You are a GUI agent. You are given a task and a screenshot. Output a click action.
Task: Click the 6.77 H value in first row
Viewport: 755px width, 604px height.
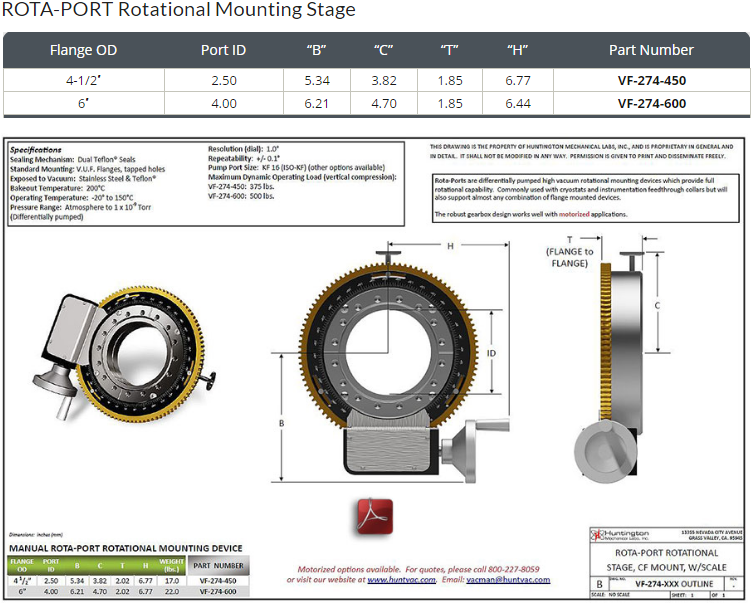click(x=518, y=80)
